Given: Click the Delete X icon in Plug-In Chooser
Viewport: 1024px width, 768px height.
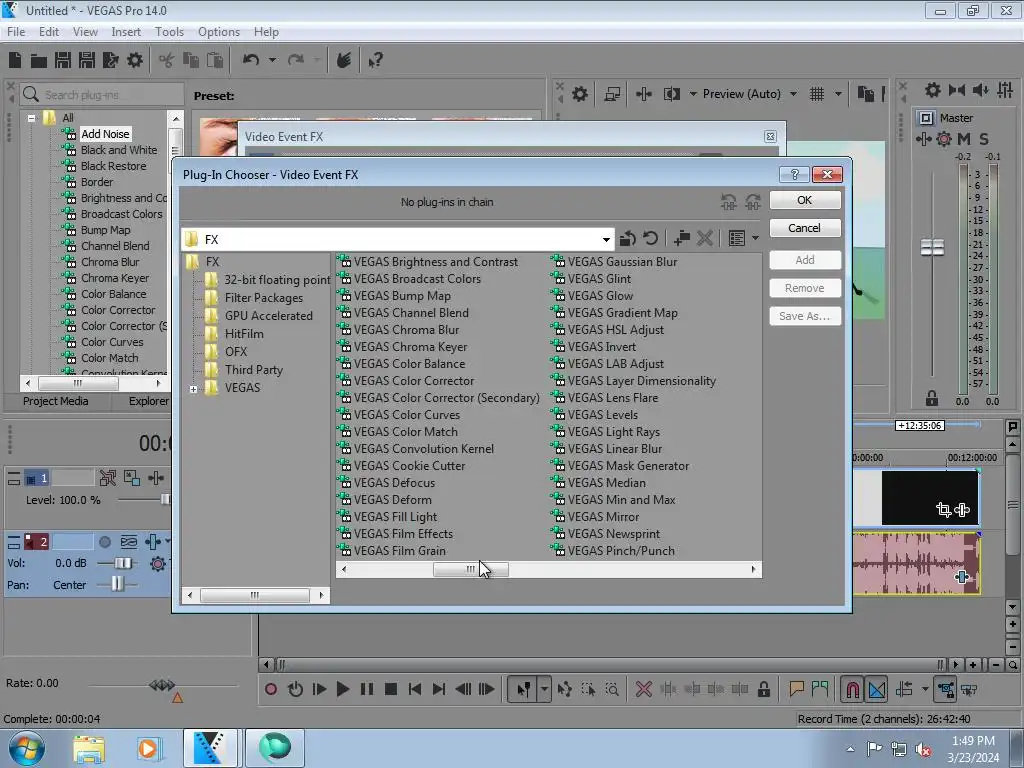Looking at the screenshot, I should 705,238.
